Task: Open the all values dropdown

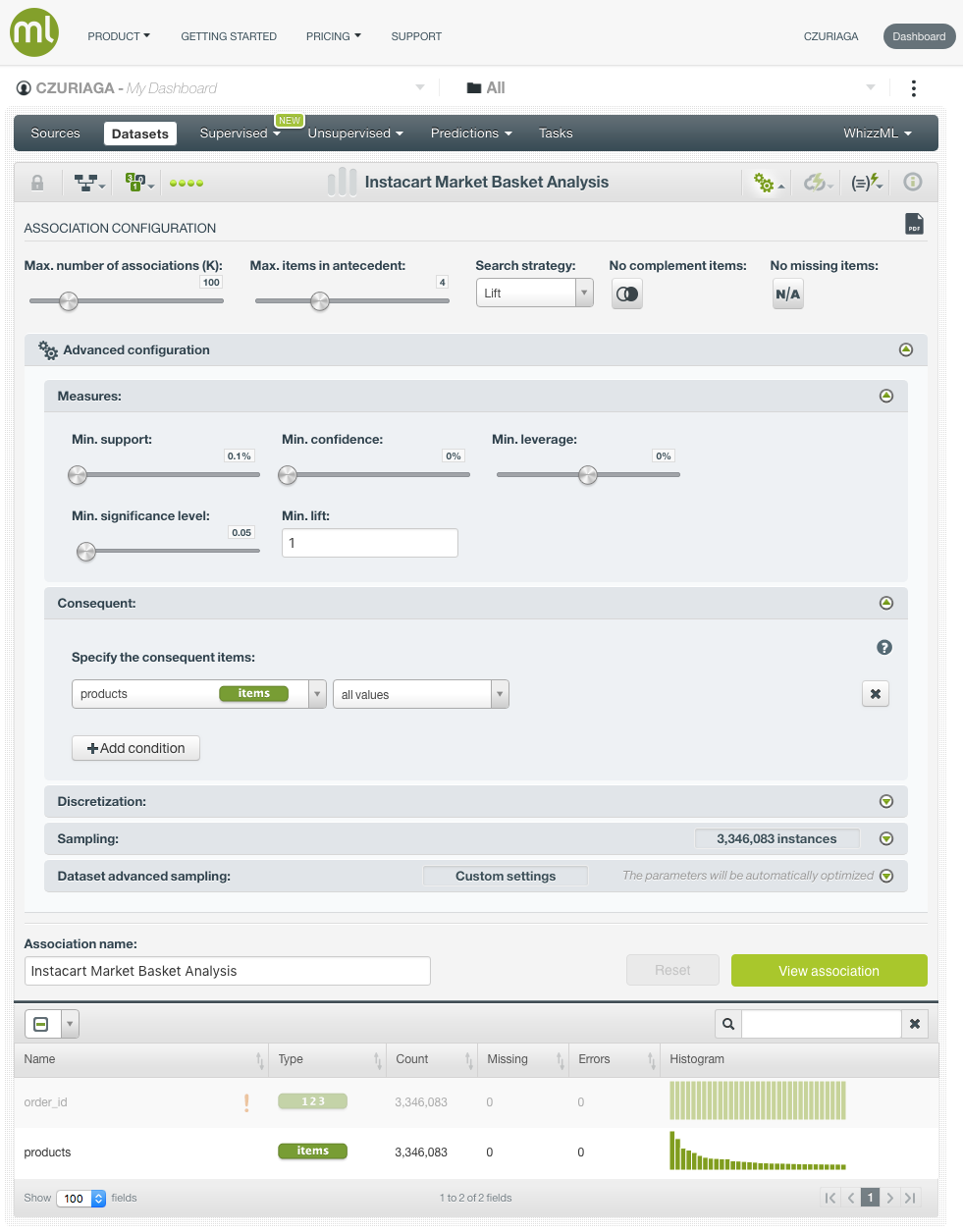Action: (x=420, y=694)
